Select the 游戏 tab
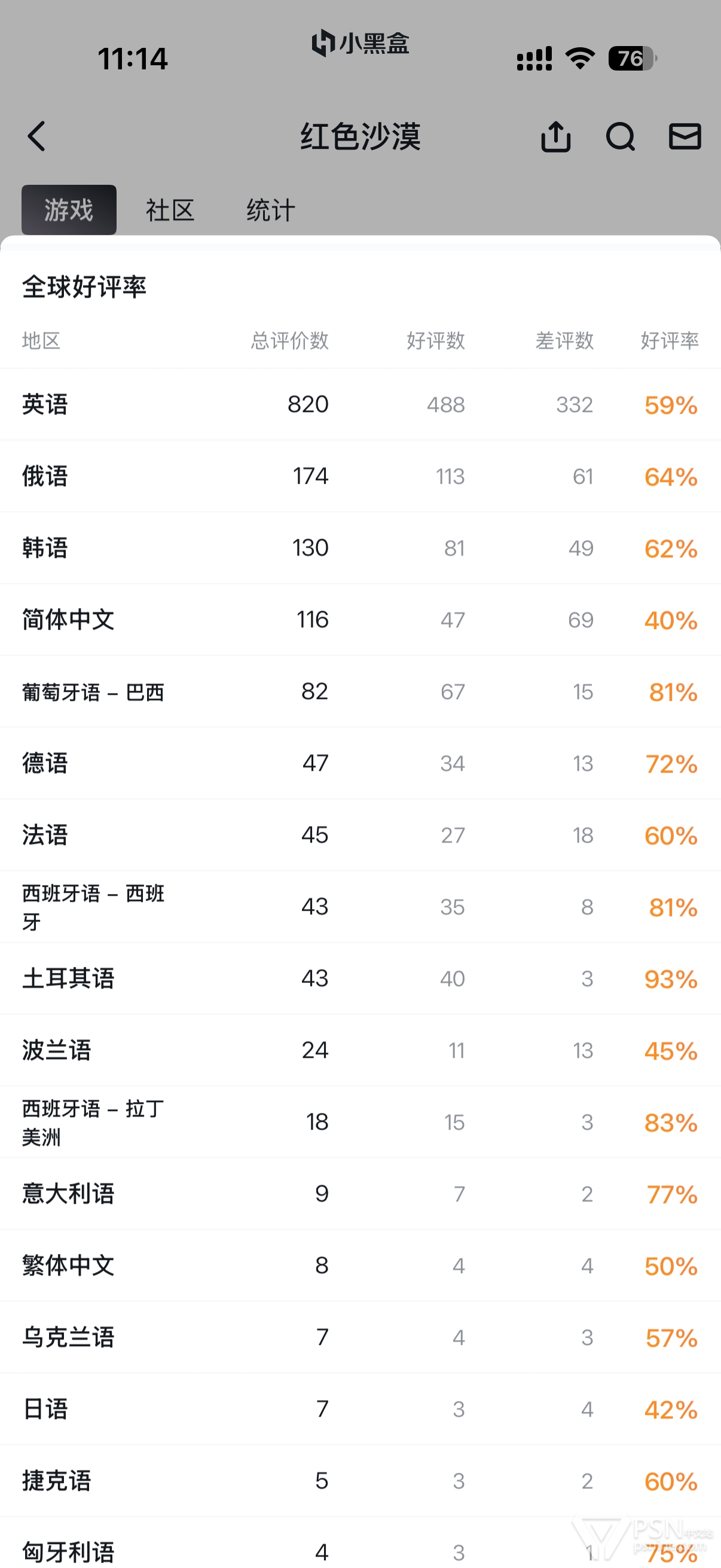Image resolution: width=721 pixels, height=1568 pixels. pyautogui.click(x=69, y=210)
